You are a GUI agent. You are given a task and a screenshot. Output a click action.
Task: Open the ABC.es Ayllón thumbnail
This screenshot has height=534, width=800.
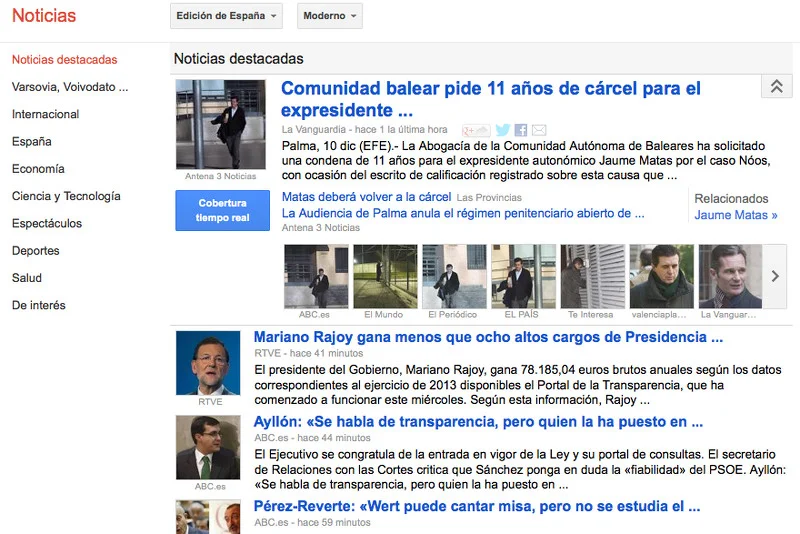coord(208,447)
